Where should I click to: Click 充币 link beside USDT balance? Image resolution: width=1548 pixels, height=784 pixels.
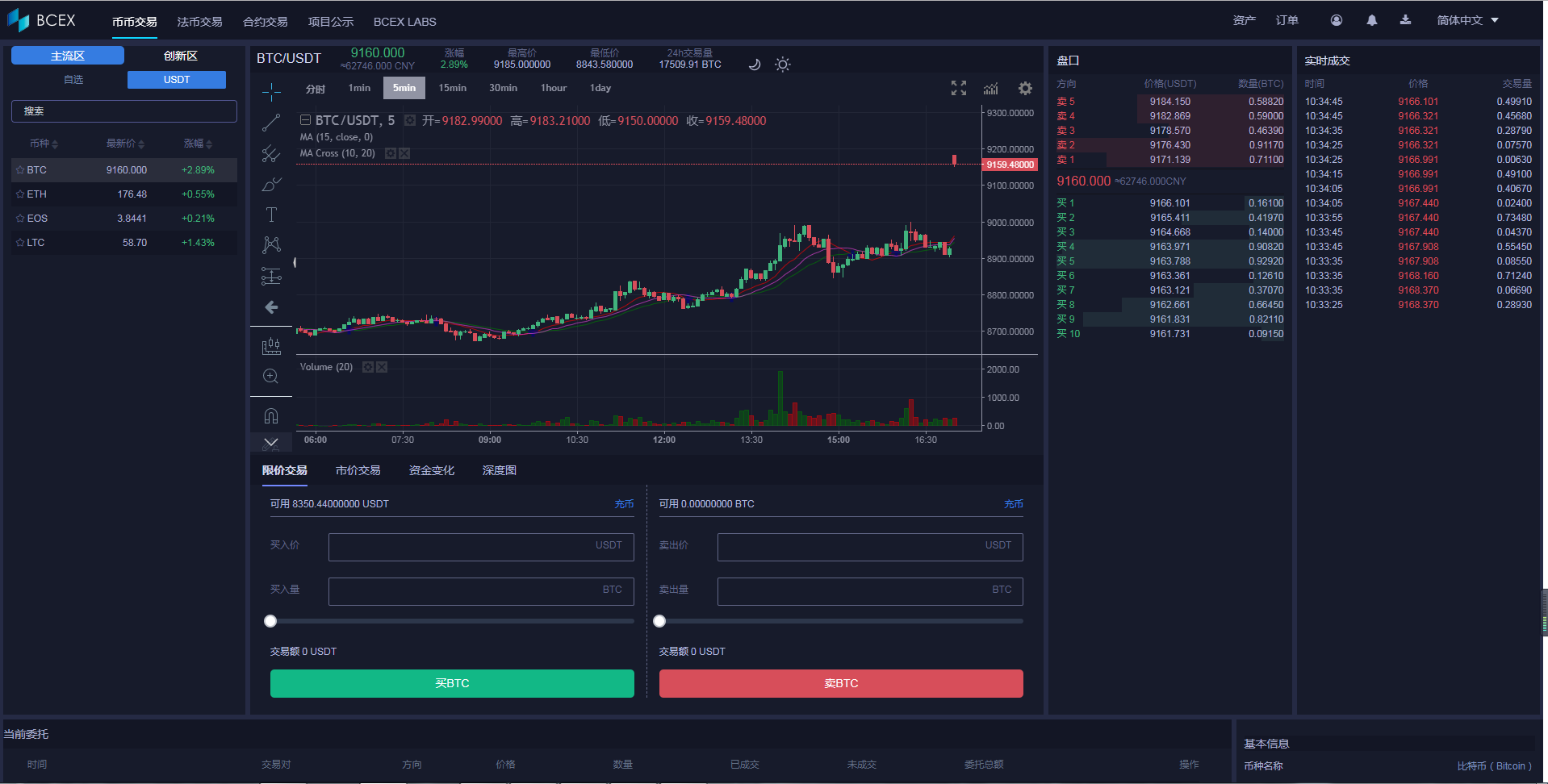(x=624, y=504)
